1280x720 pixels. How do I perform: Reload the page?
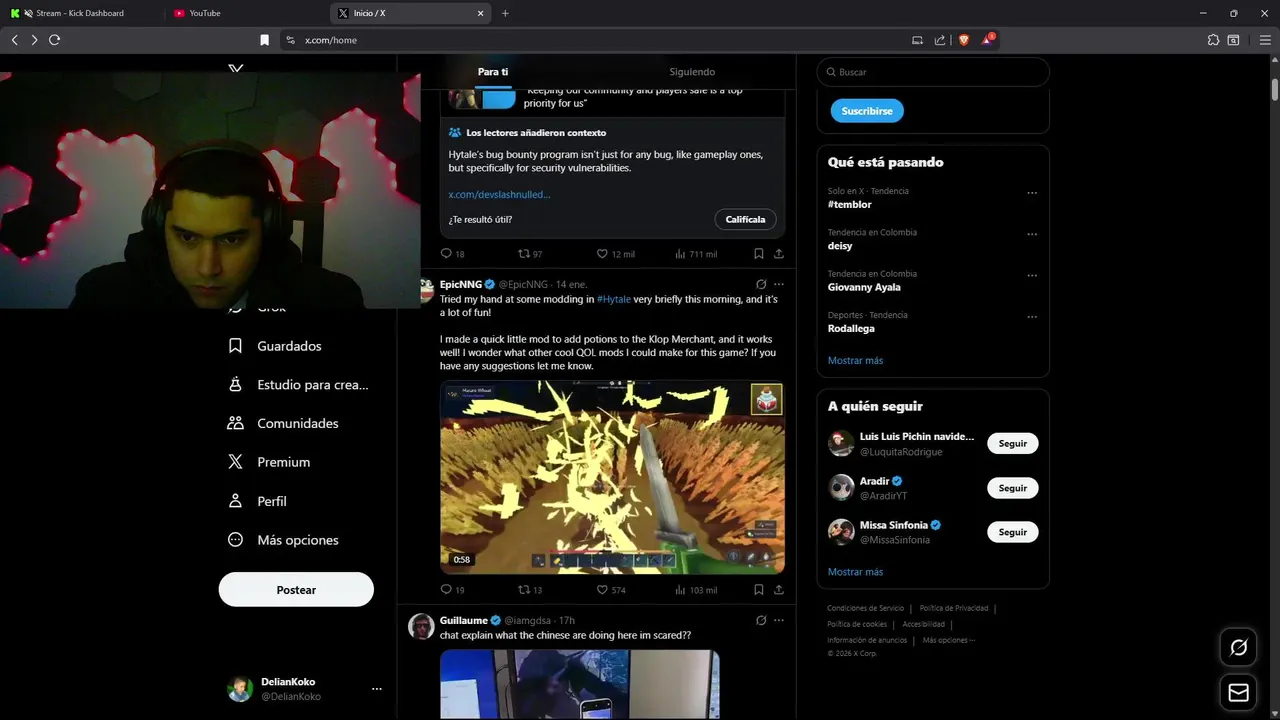click(54, 40)
